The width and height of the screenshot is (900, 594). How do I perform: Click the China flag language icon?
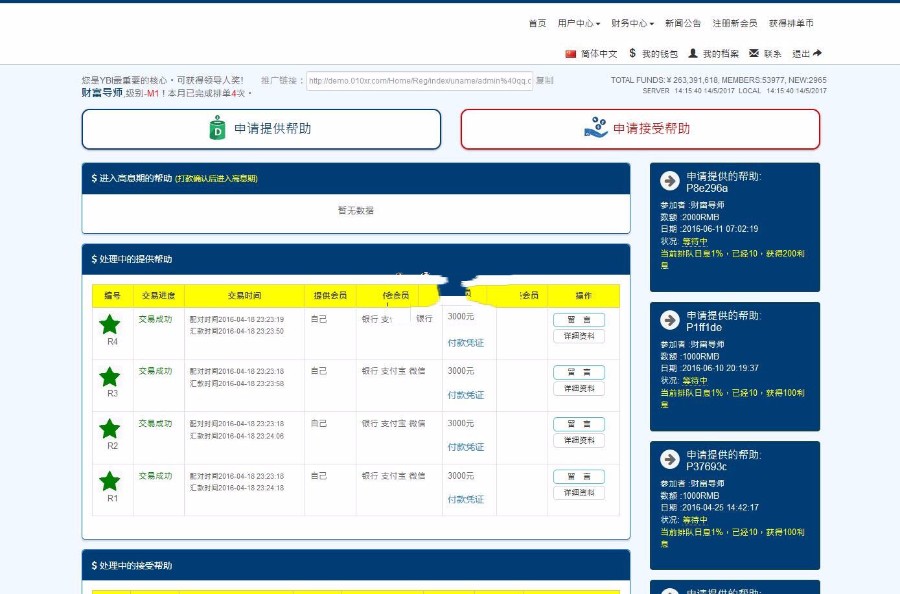coord(570,54)
